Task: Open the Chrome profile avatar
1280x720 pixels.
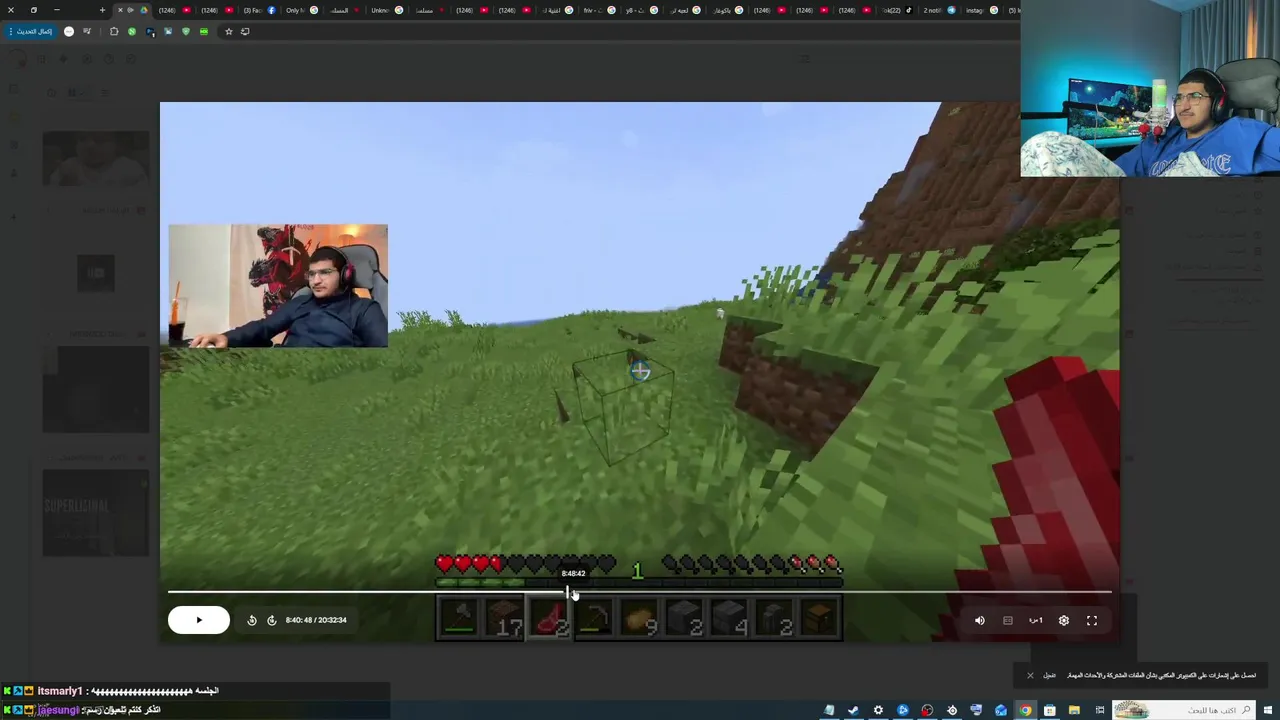Action: pos(69,31)
